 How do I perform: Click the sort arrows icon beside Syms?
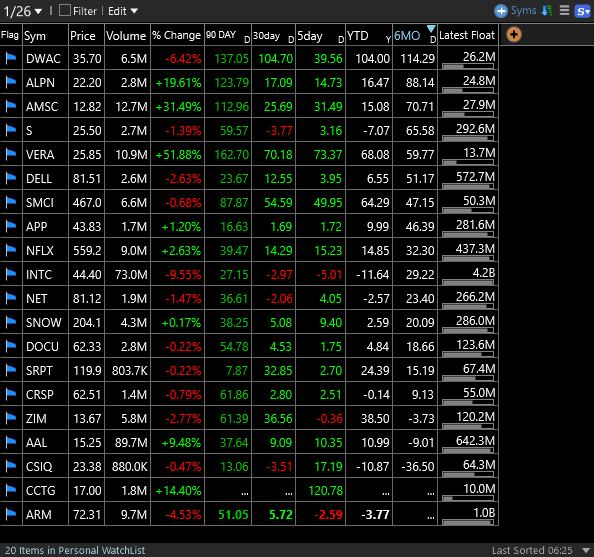[547, 11]
